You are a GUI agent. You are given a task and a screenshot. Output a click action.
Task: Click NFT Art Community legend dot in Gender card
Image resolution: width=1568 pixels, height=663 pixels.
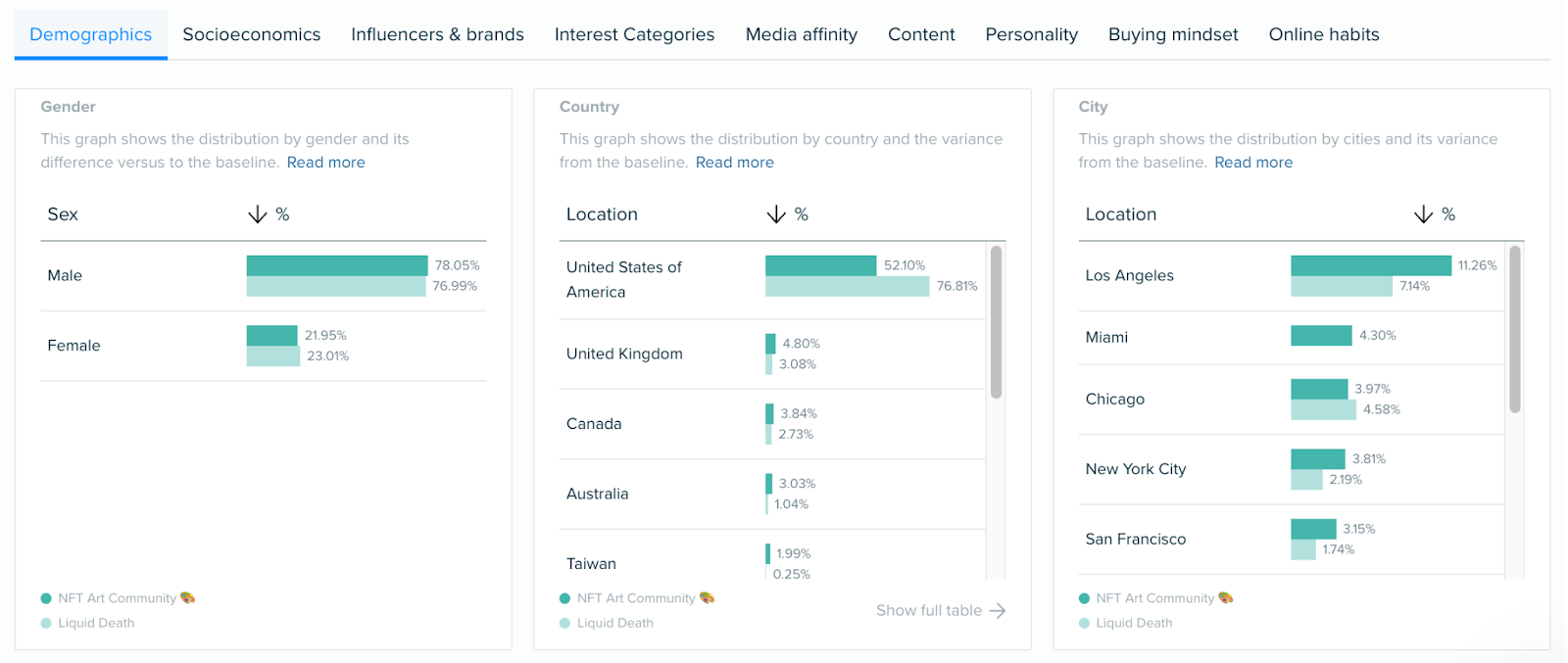[x=46, y=598]
